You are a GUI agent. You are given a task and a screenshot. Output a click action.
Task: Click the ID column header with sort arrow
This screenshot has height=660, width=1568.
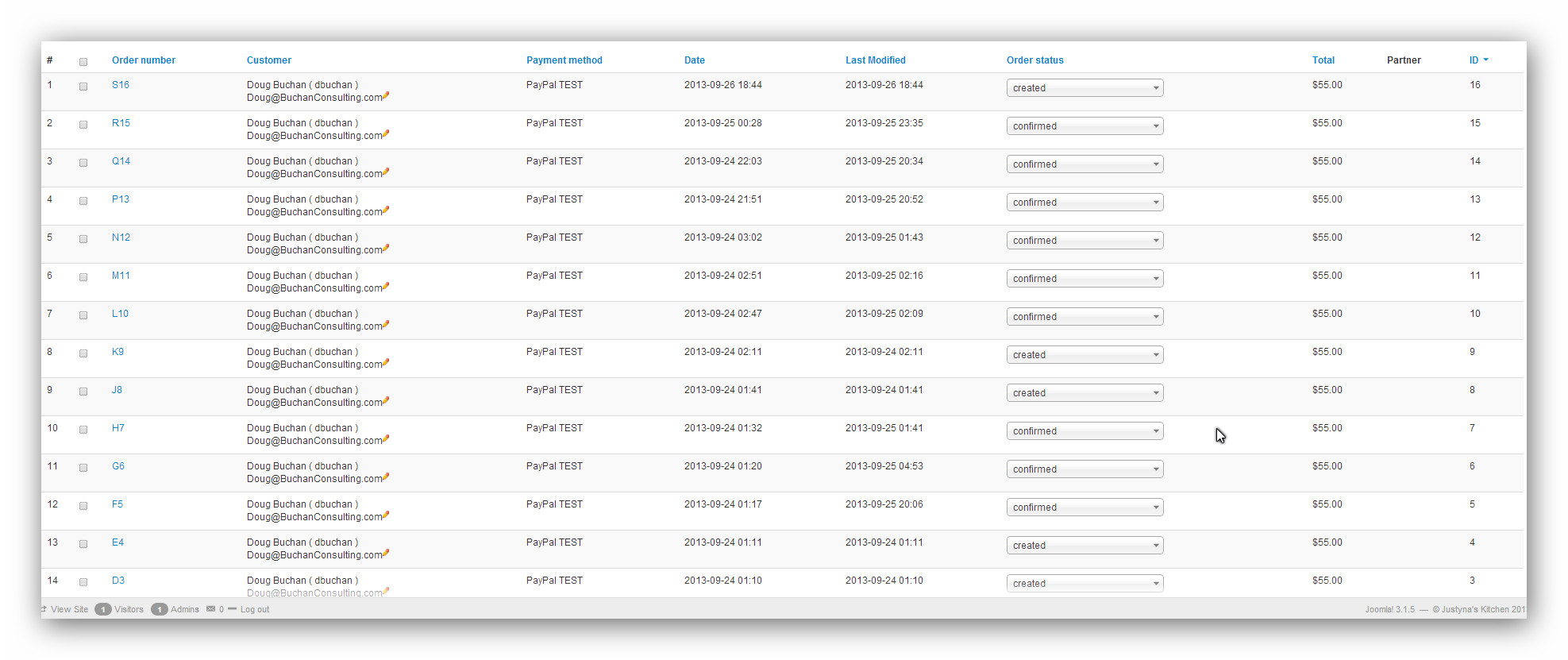[x=1478, y=60]
